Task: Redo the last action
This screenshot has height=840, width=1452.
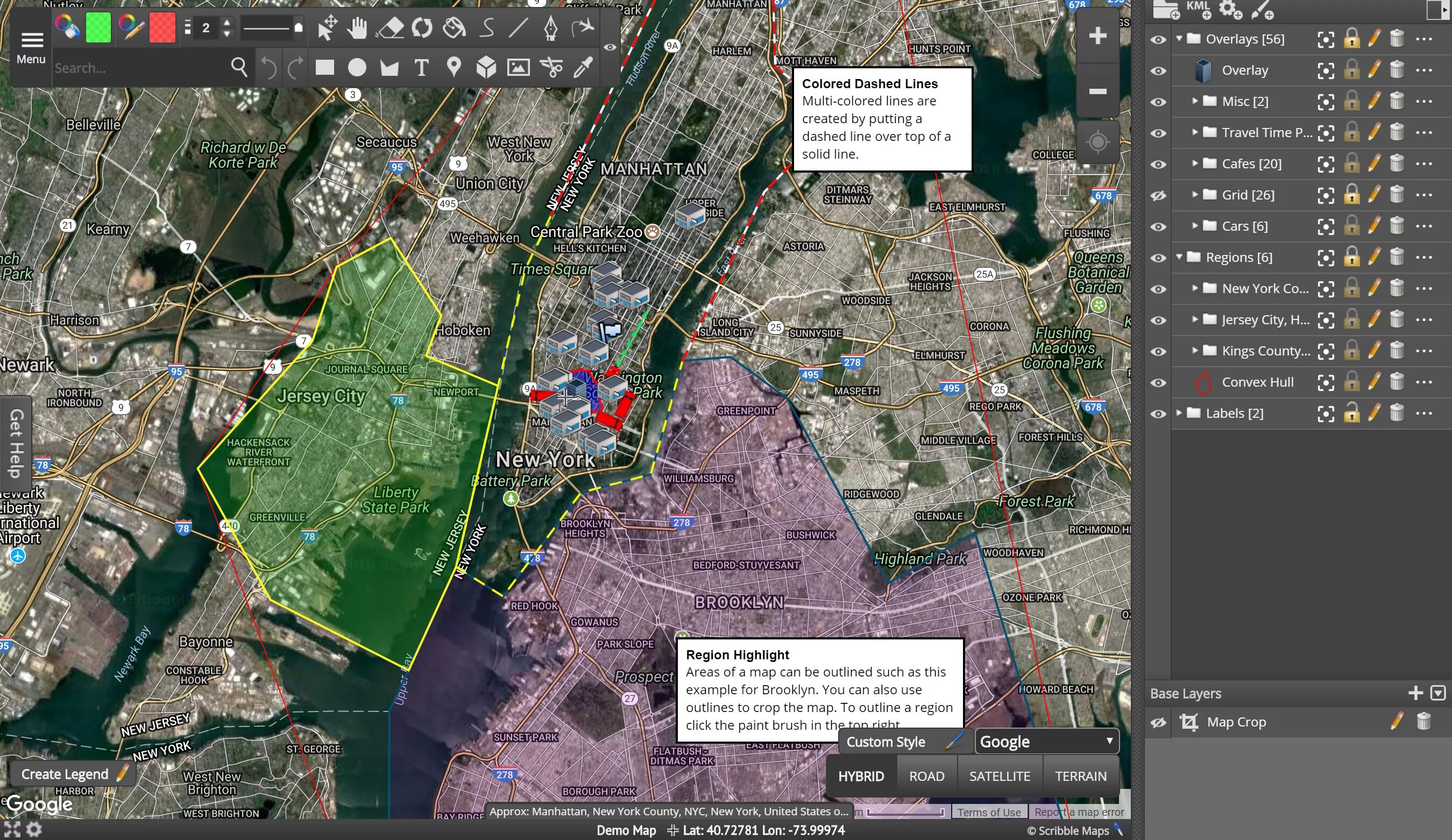Action: pyautogui.click(x=294, y=67)
